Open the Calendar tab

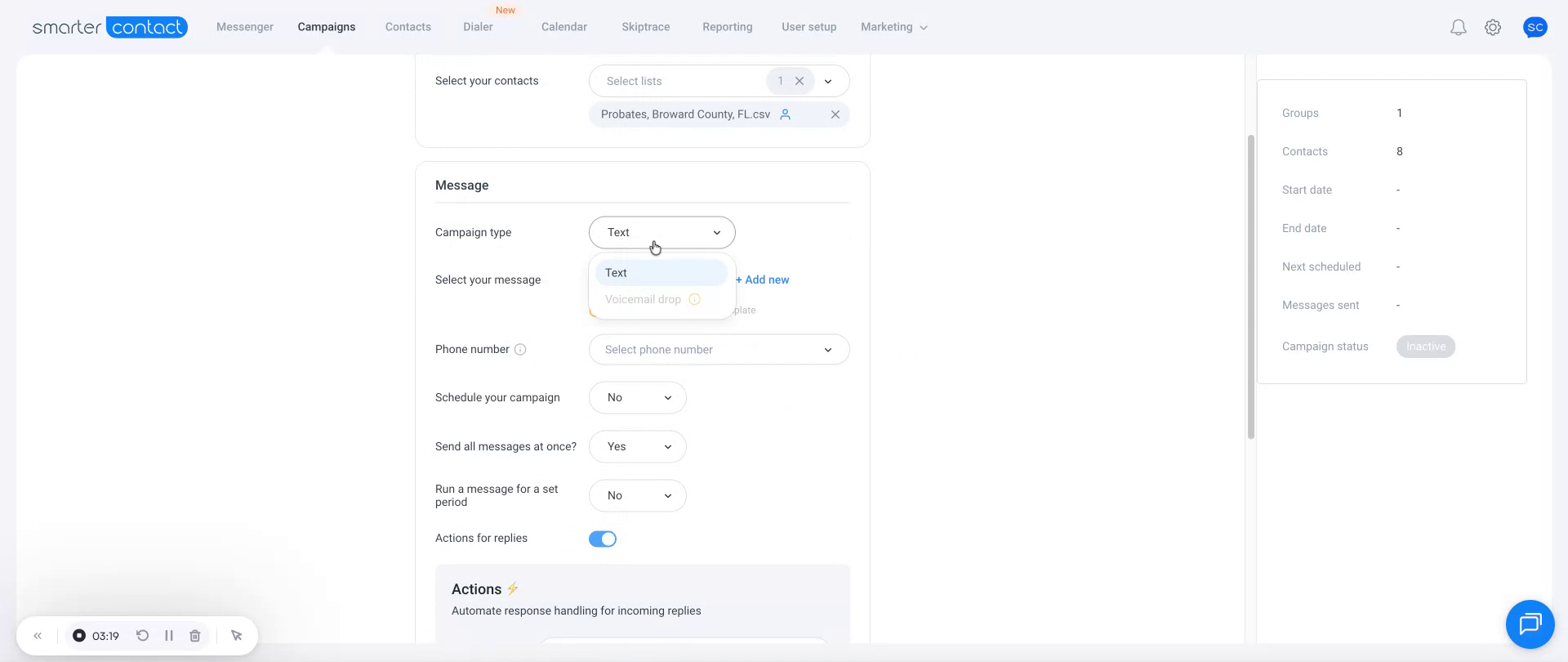[564, 27]
